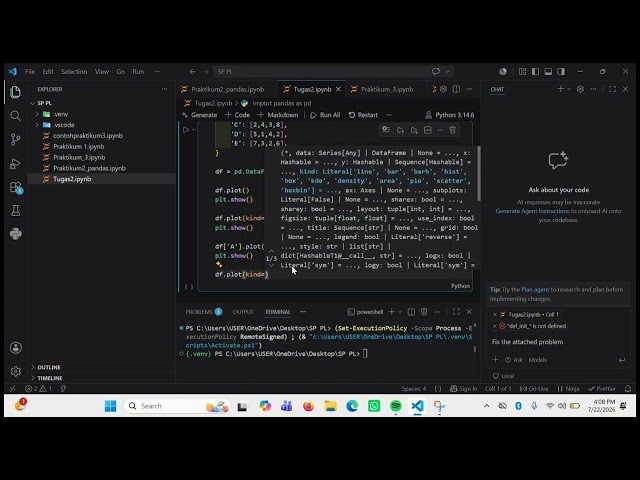Screen dimensions: 640x480
Task: Remove 'def_init_' is not defined attachment
Action: pyautogui.click(x=495, y=326)
